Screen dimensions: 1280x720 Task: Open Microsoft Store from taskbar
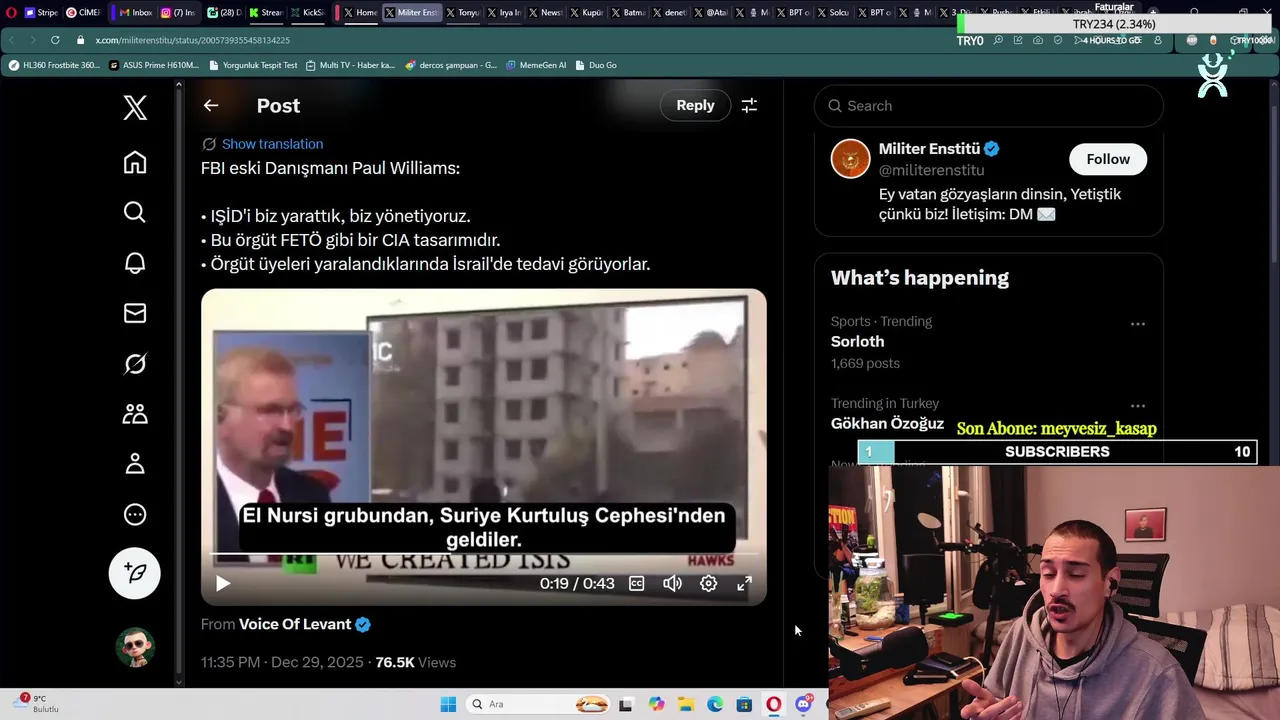744,704
